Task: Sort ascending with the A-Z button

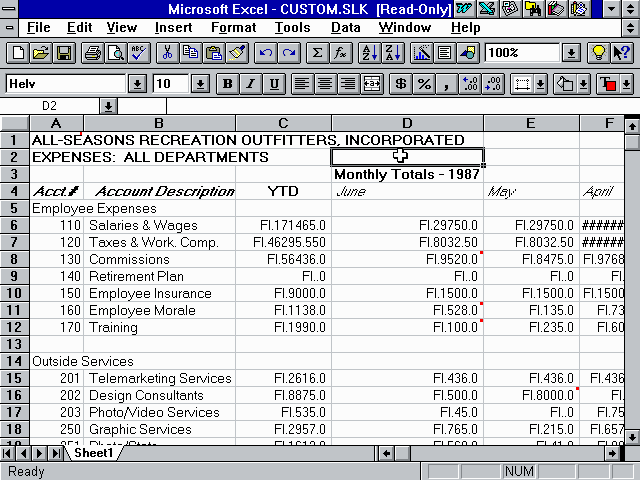Action: pos(368,53)
